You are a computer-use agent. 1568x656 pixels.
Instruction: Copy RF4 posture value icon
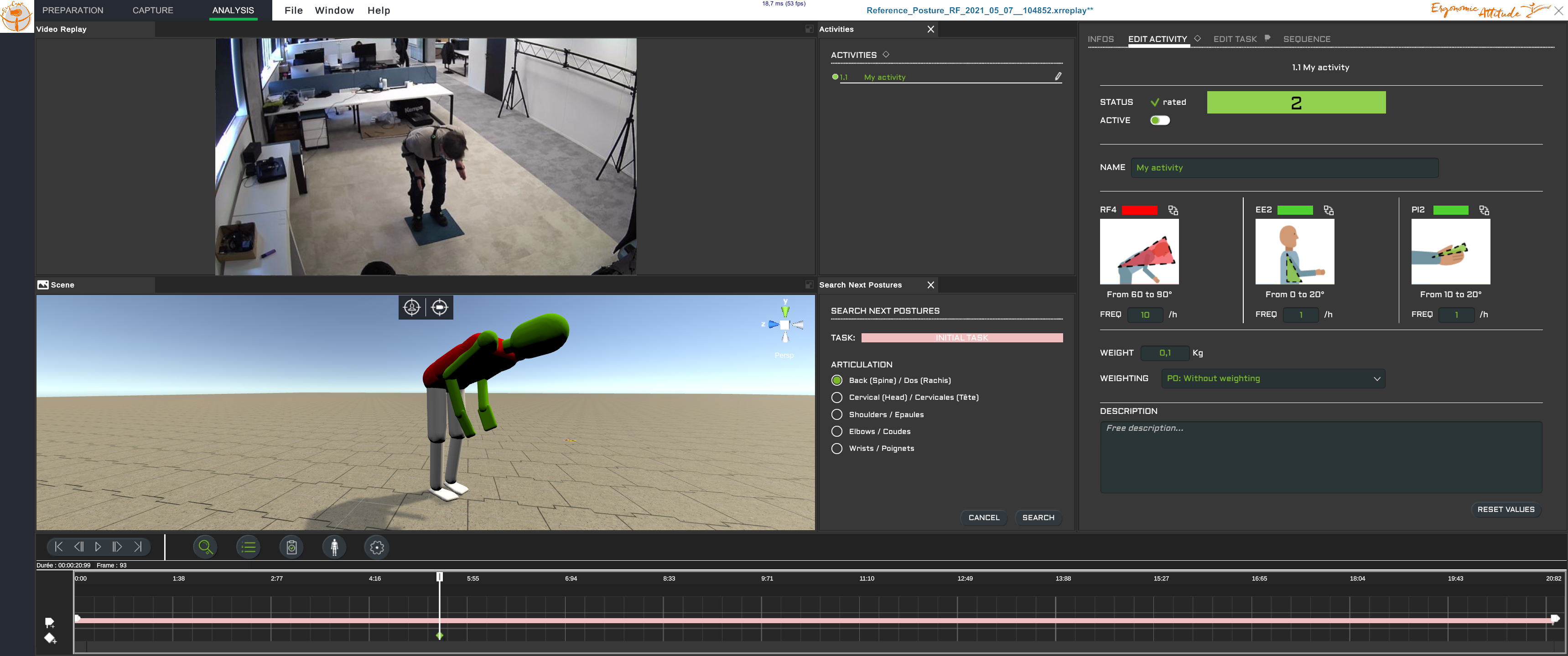point(1173,210)
